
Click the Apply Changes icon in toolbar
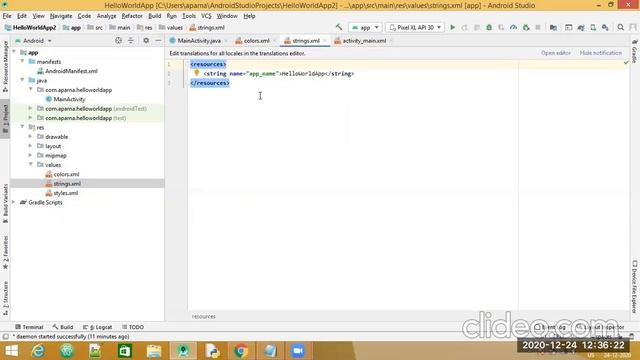pyautogui.click(x=464, y=27)
